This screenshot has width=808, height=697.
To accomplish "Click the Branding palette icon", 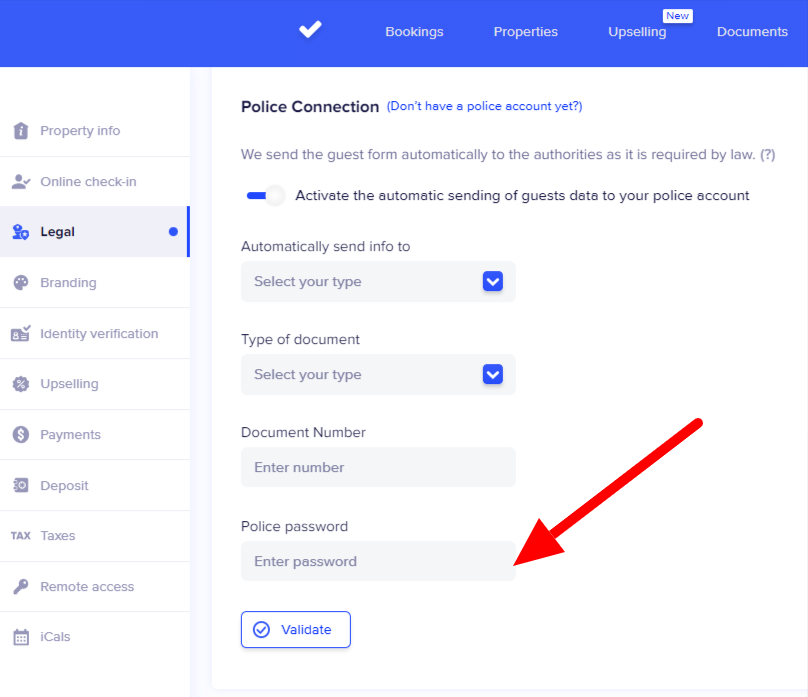I will (x=20, y=283).
